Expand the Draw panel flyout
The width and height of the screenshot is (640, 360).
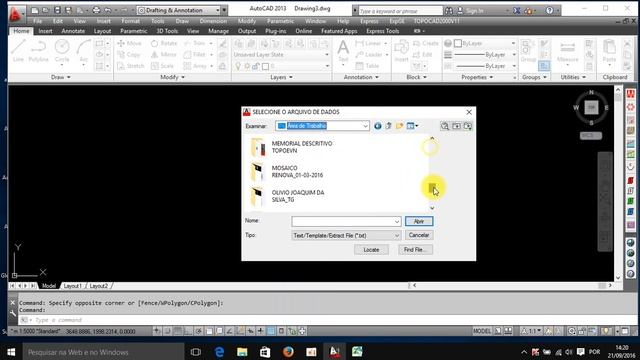61,77
